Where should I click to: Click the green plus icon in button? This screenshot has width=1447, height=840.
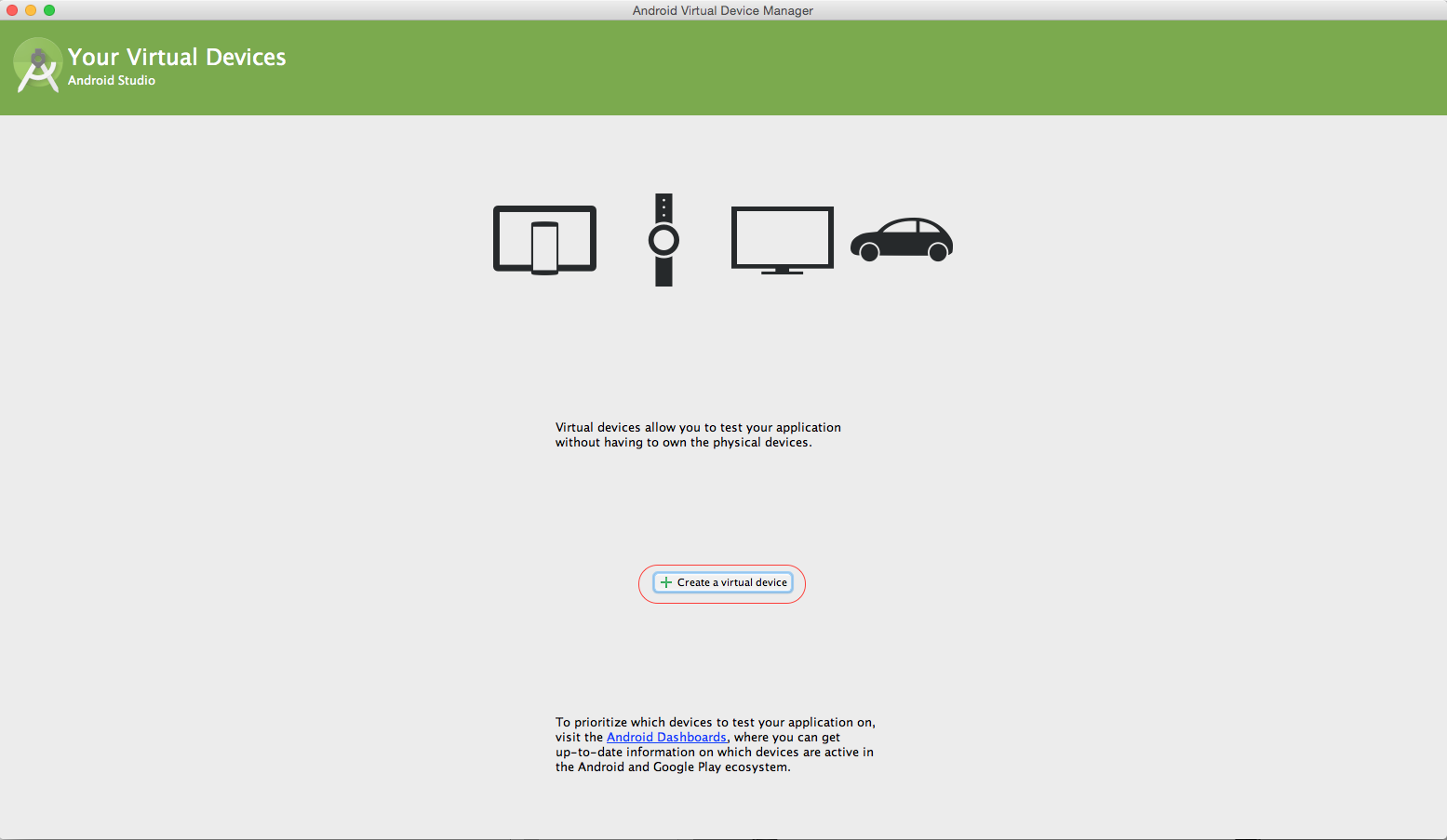point(665,582)
